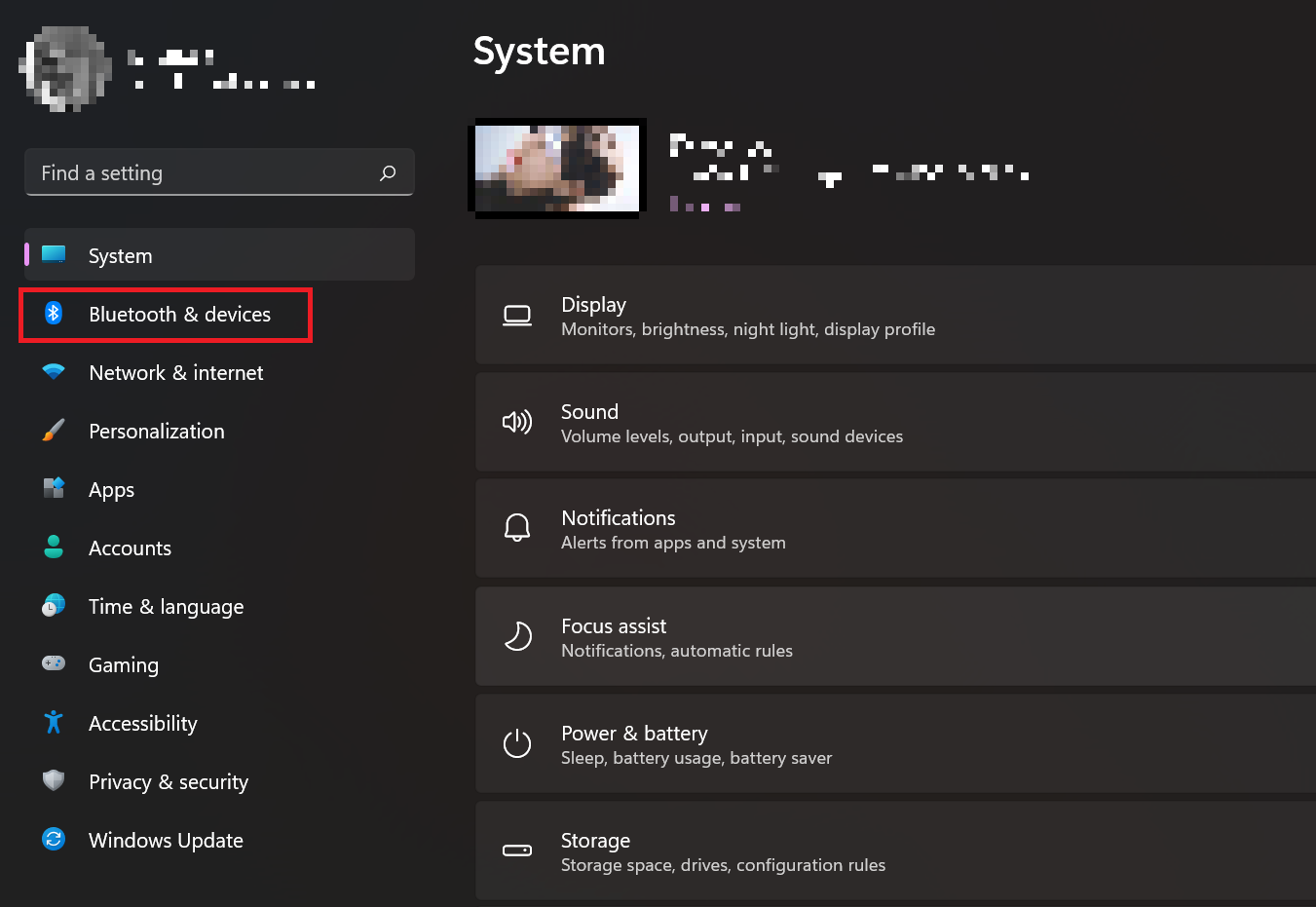Click the Display laptop icon

517,315
